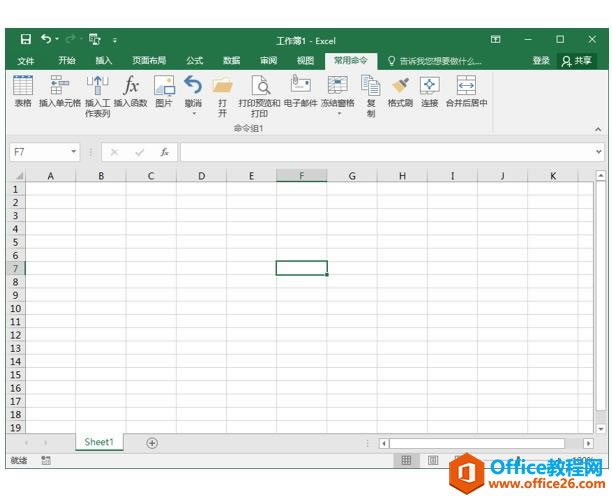This screenshot has width=612, height=501.
Task: Select column K header
Action: [x=553, y=176]
